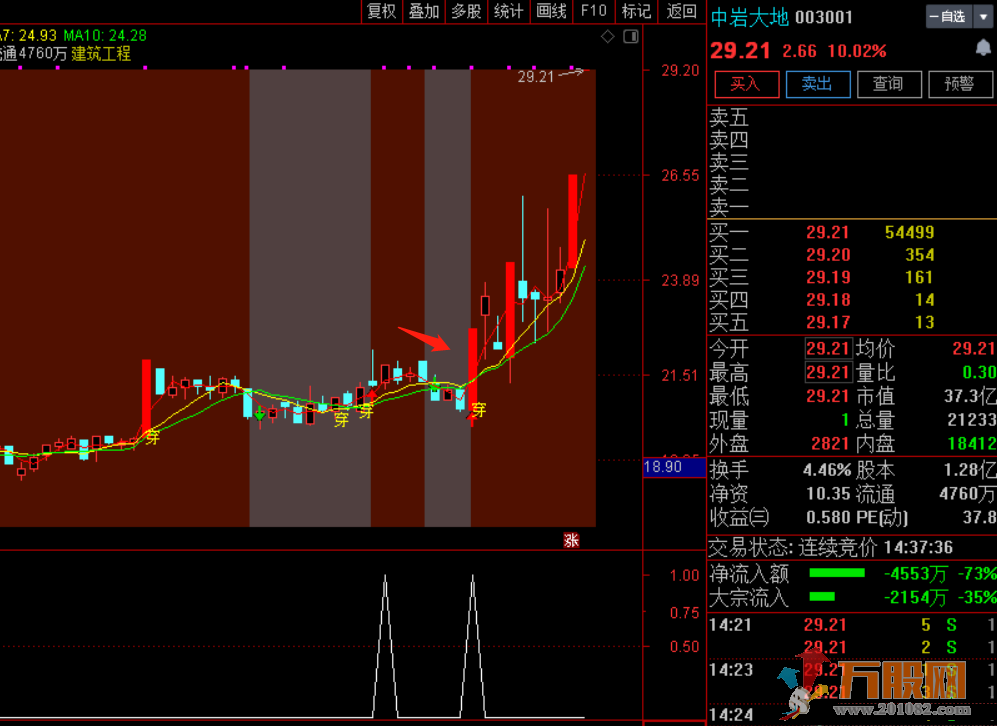Click the red arrow annotation on chart

coord(424,337)
